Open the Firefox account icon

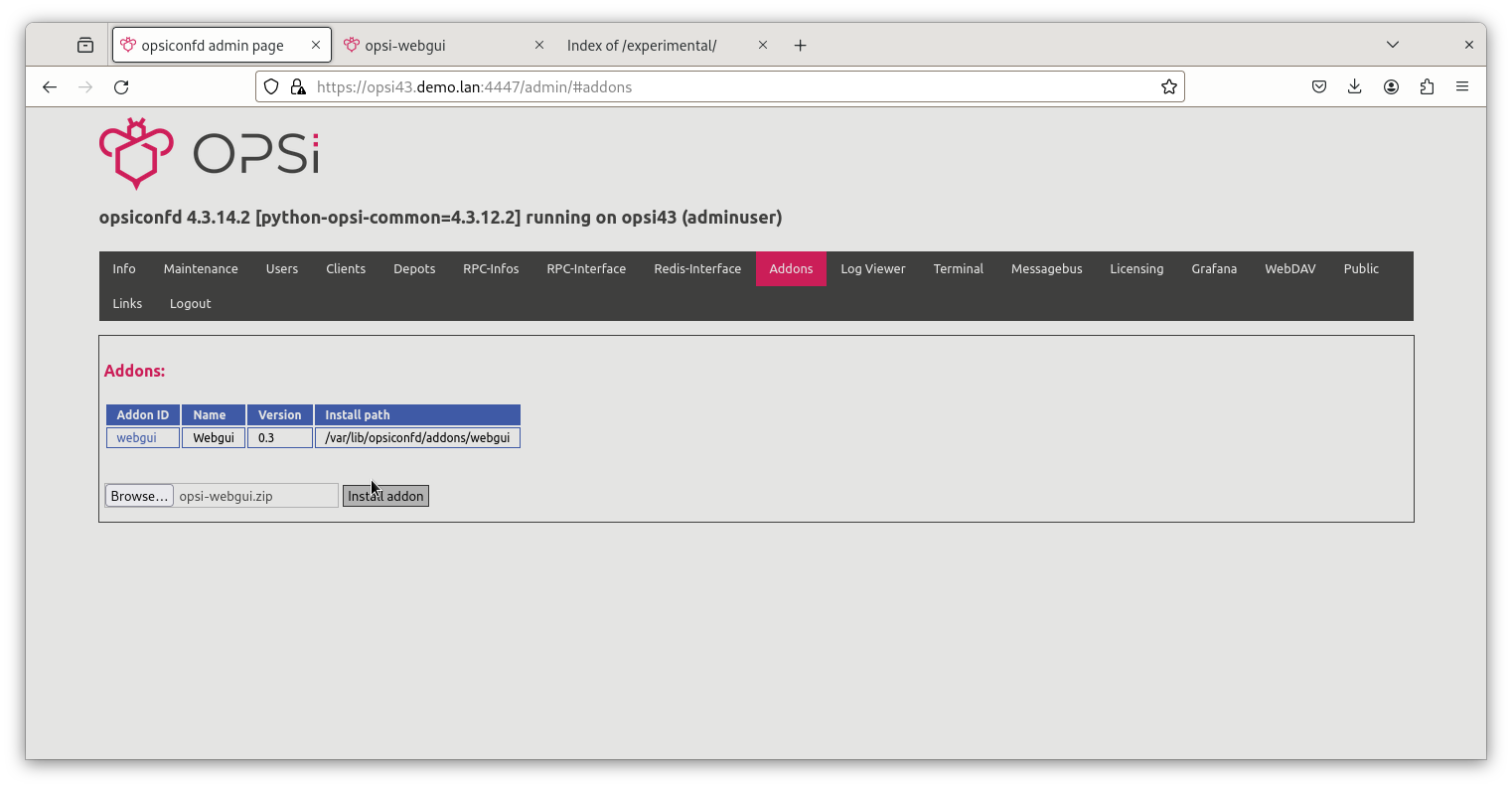[1392, 87]
